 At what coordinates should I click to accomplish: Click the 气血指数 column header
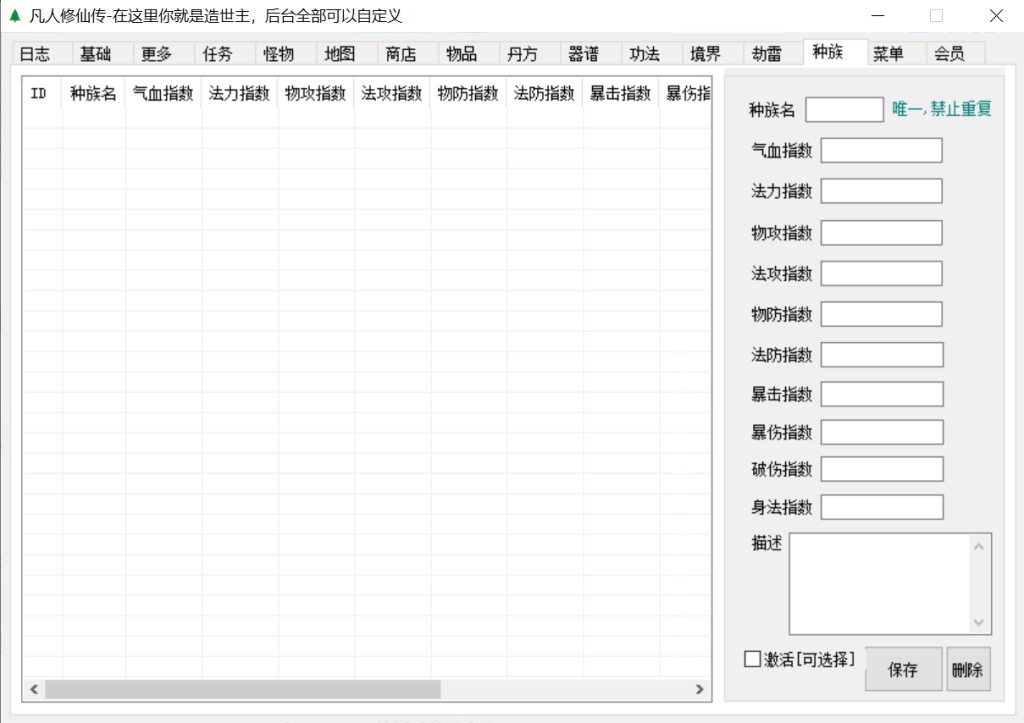click(x=163, y=94)
